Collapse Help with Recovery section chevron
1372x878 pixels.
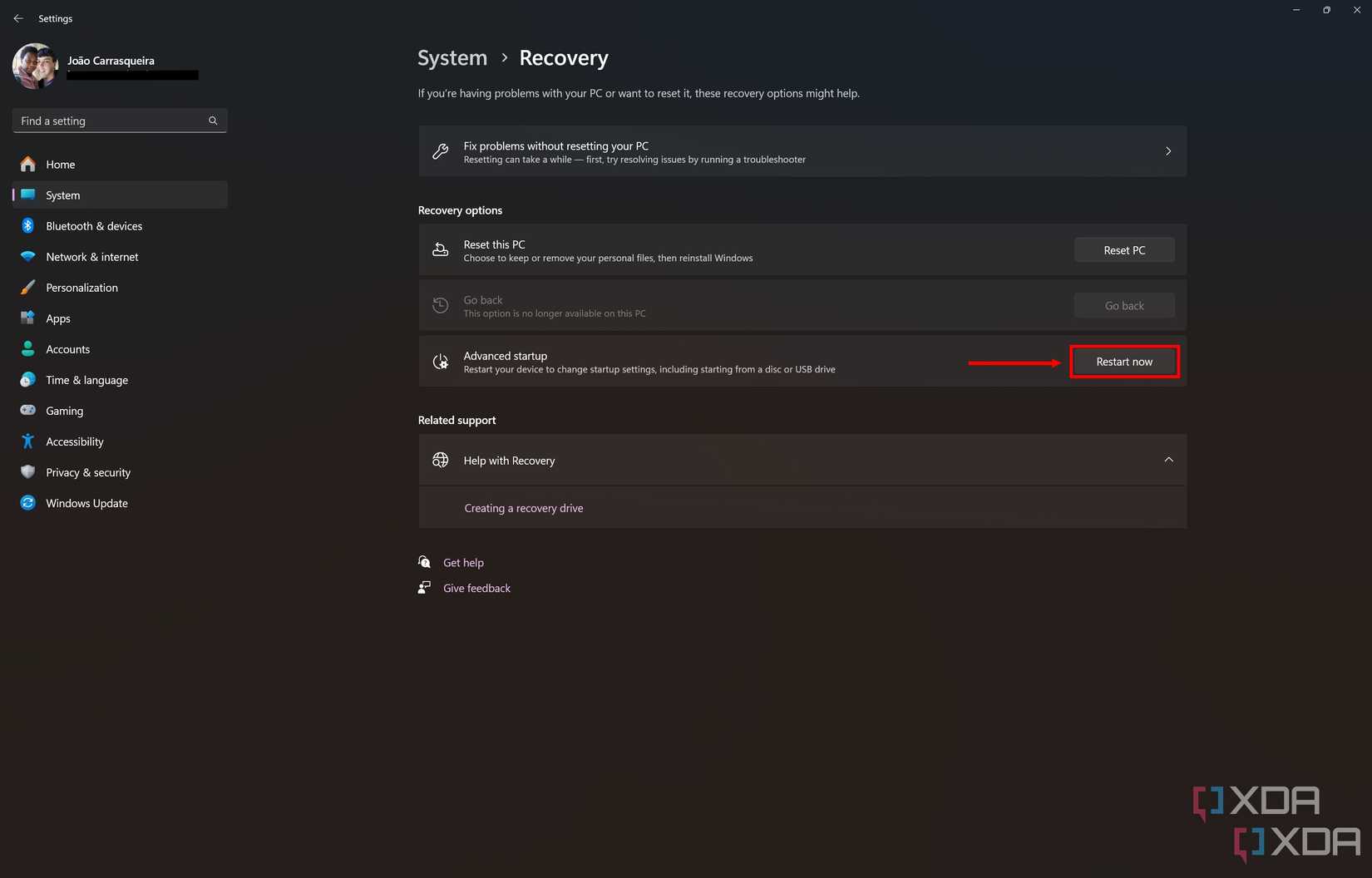1168,460
